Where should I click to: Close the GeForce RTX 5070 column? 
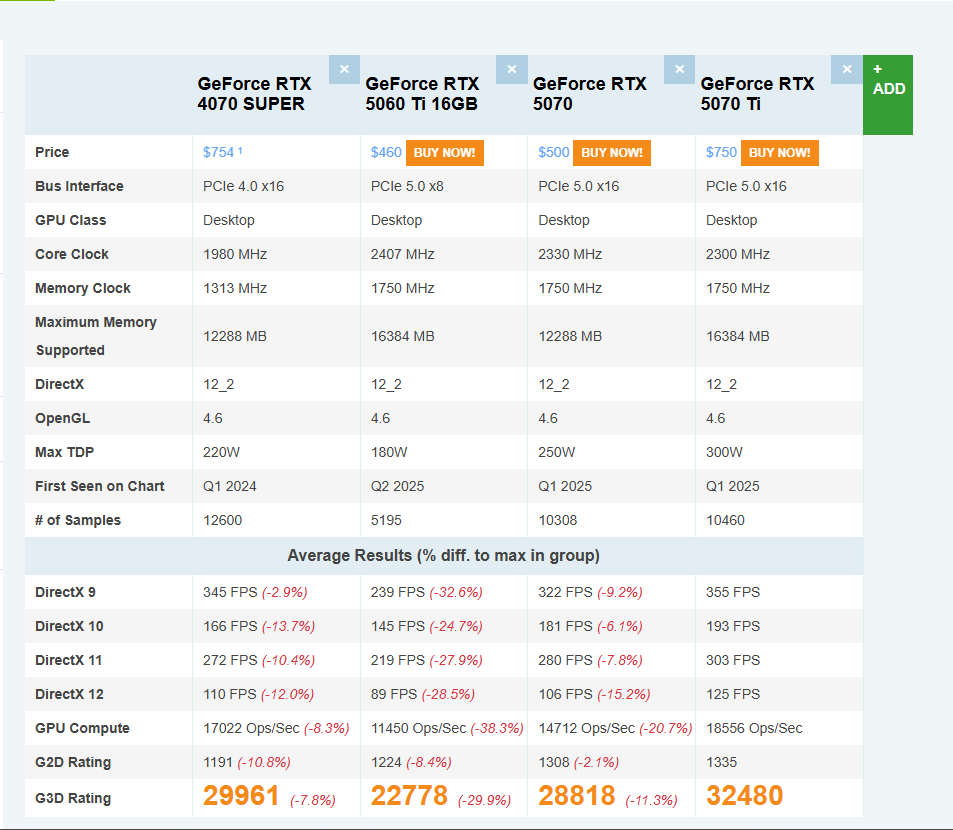click(679, 69)
